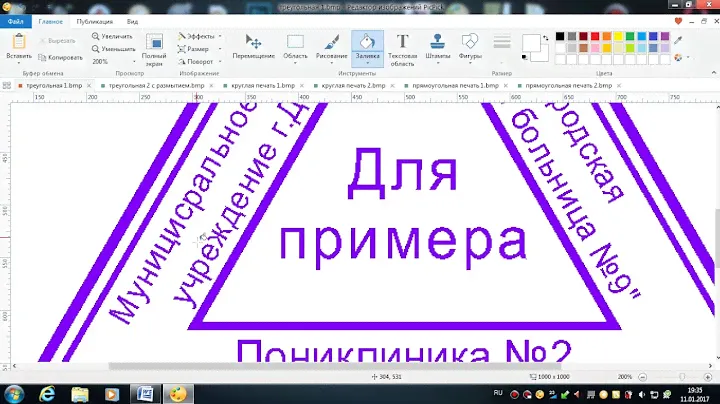The height and width of the screenshot is (404, 720).
Task: Open the Файл menu
Action: (16, 20)
